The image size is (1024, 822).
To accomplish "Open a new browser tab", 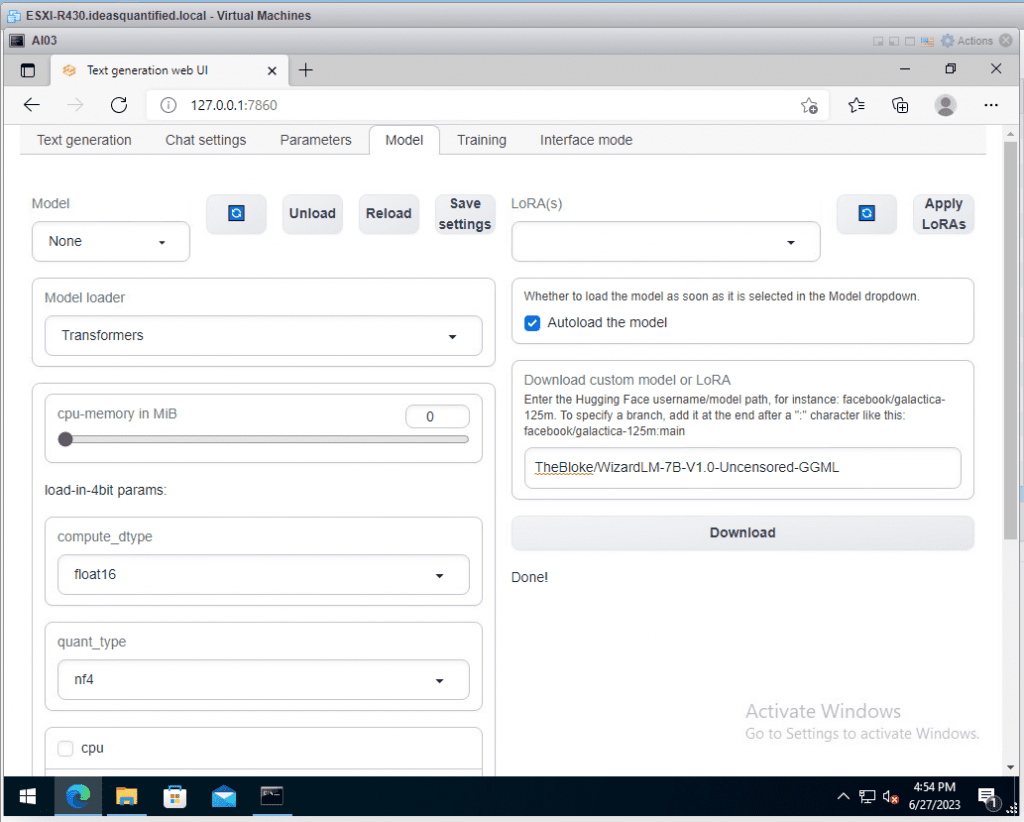I will pyautogui.click(x=306, y=70).
